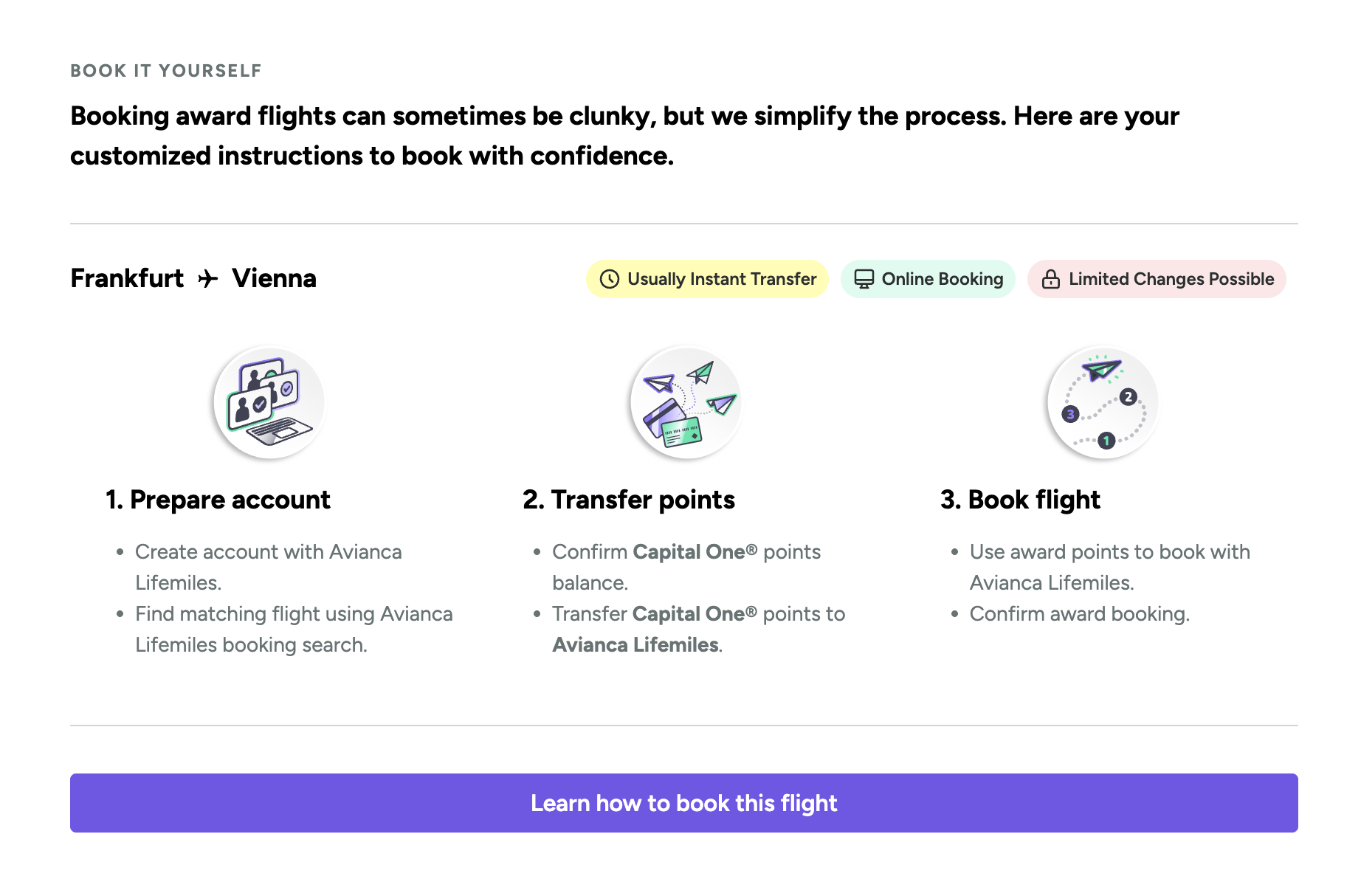The width and height of the screenshot is (1361, 896).
Task: Expand step 2 Transfer points details
Action: (629, 499)
